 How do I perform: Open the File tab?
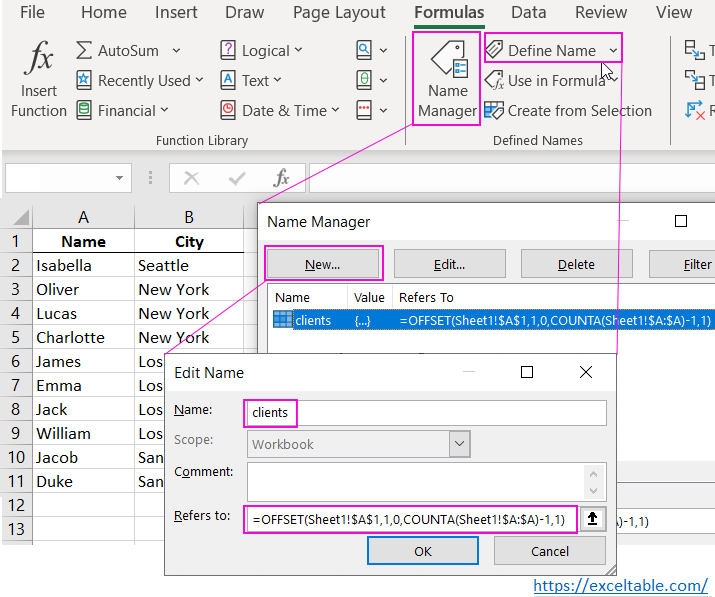[32, 12]
